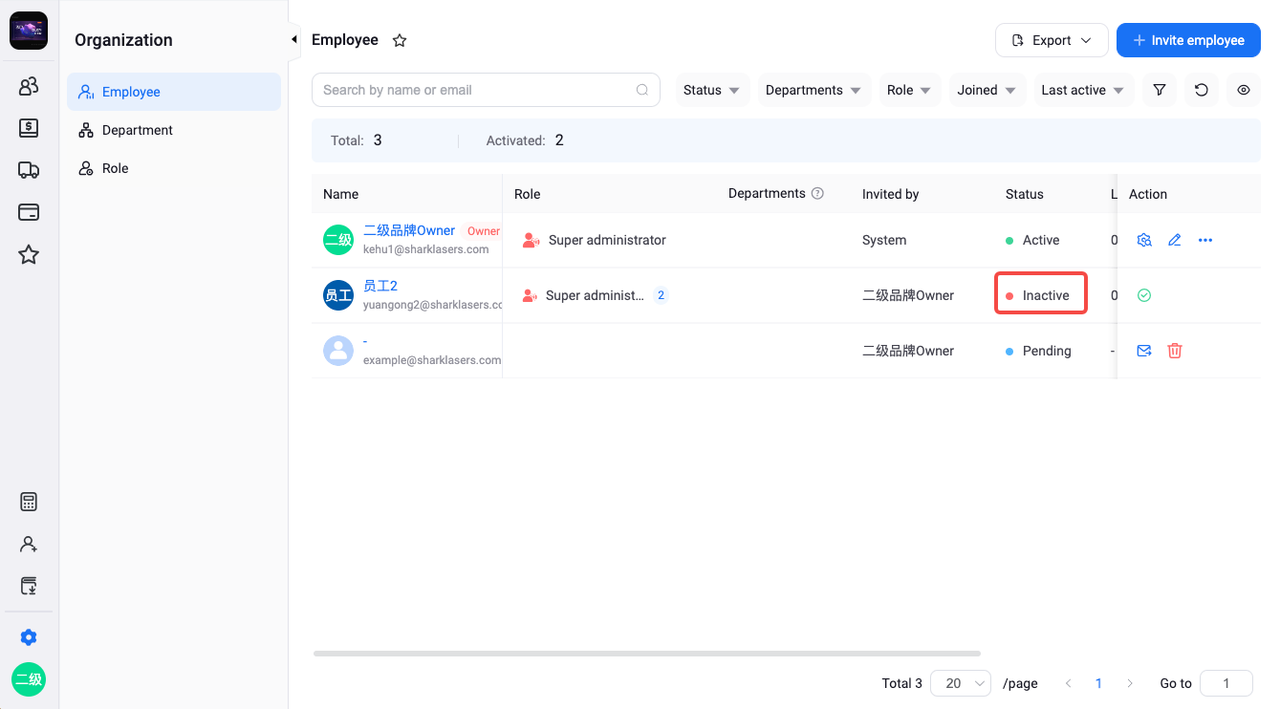Open the delivery truck icon in left rail
Image resolution: width=1280 pixels, height=709 pixels.
[x=29, y=170]
